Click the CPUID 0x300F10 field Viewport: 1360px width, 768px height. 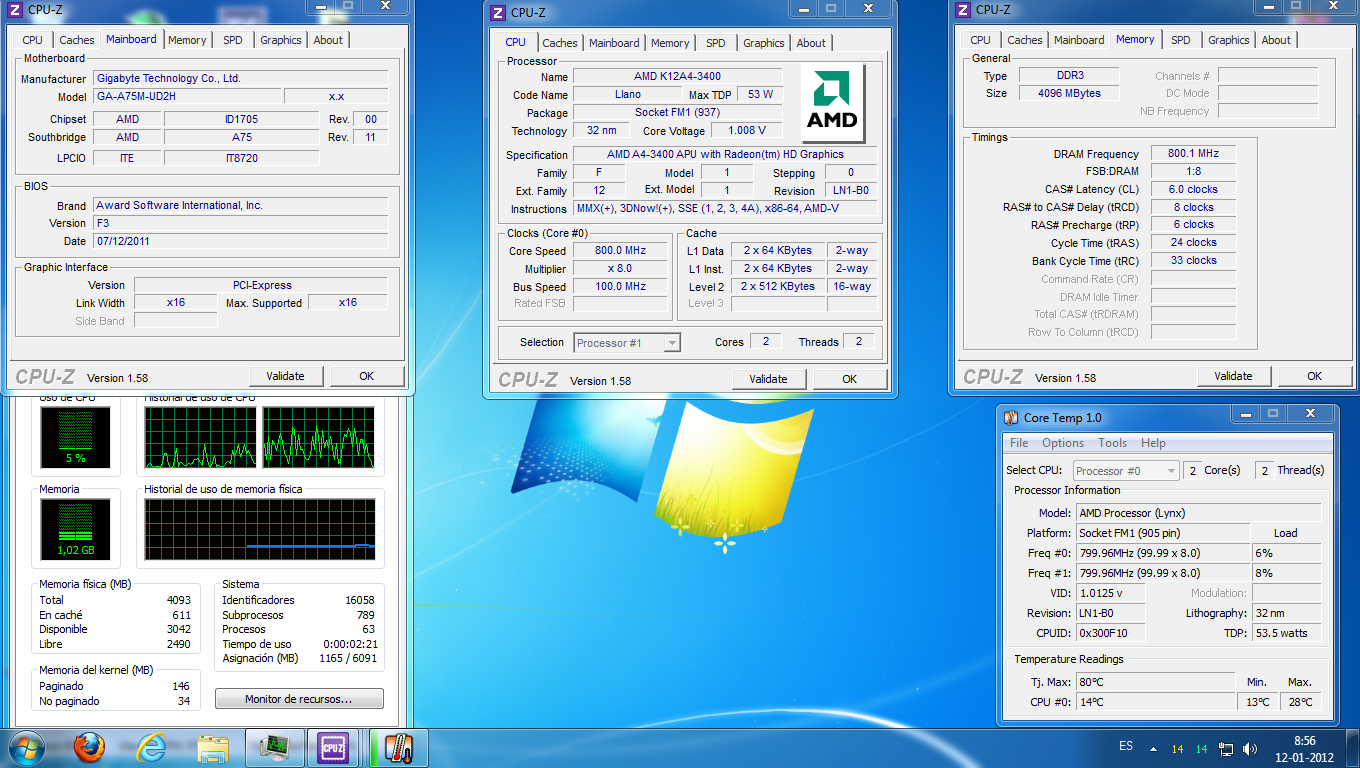[1111, 633]
